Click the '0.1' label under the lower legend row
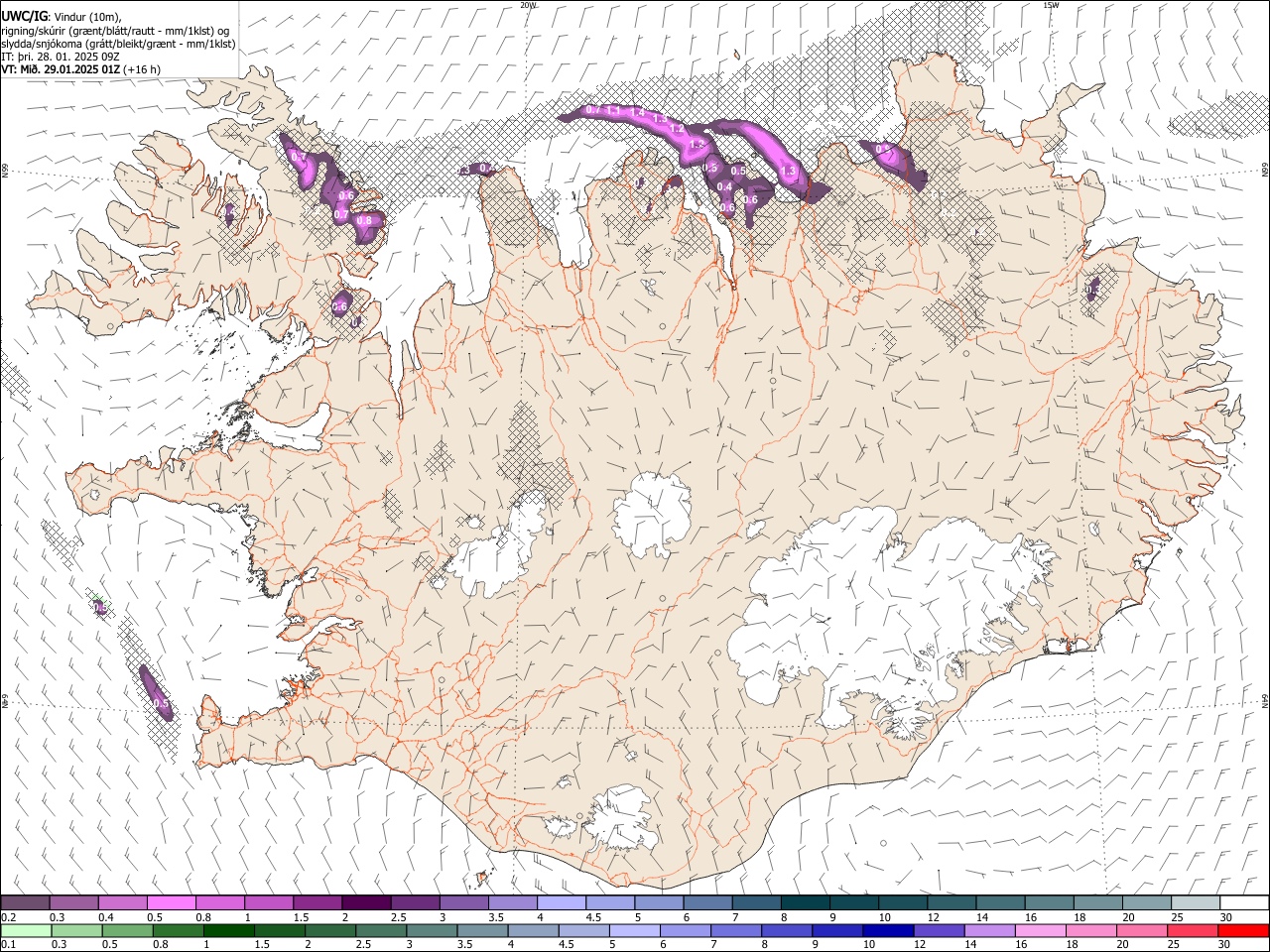This screenshot has width=1270, height=952. pos(8,945)
